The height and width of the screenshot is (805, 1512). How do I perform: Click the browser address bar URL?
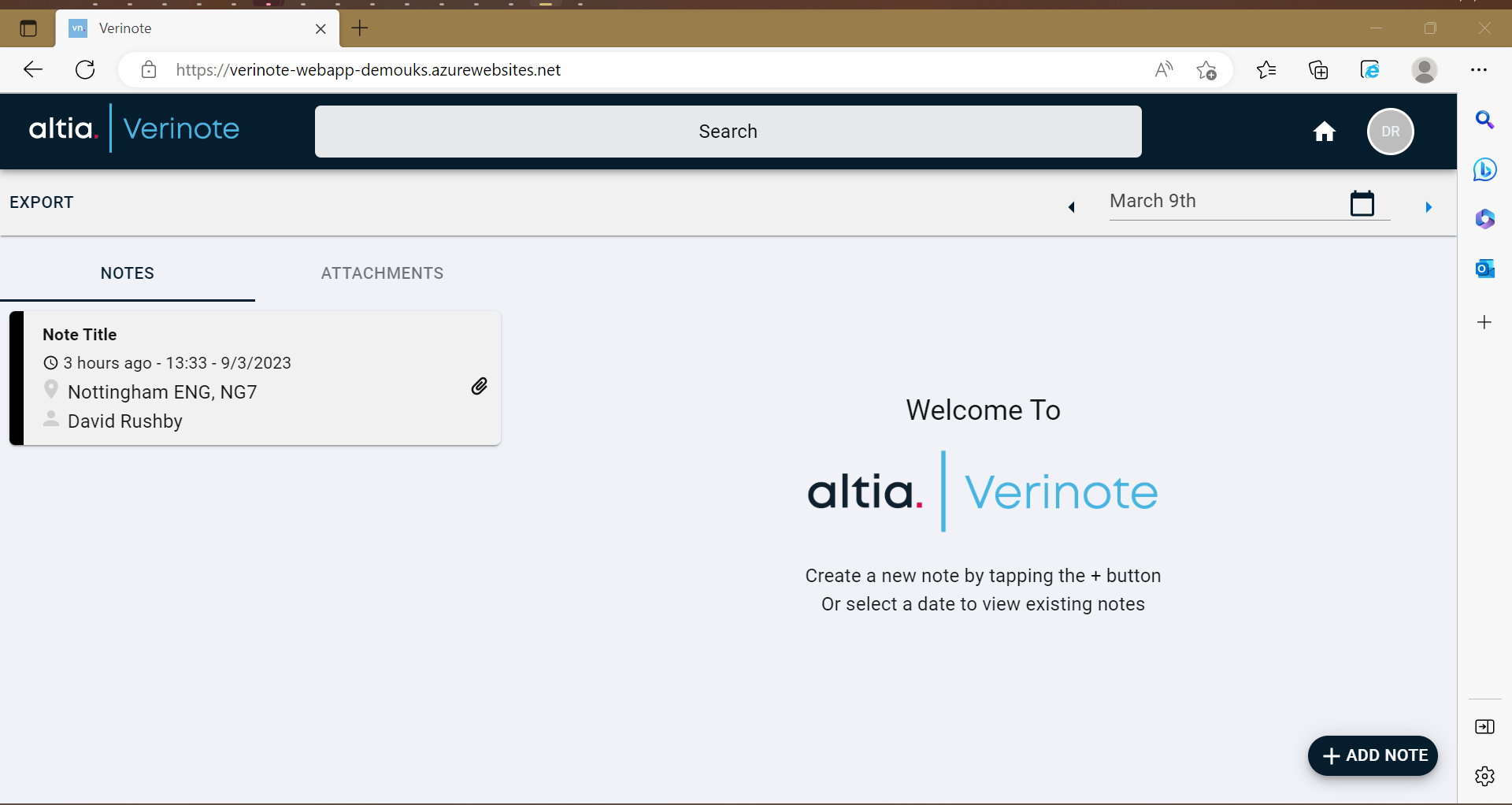(369, 70)
